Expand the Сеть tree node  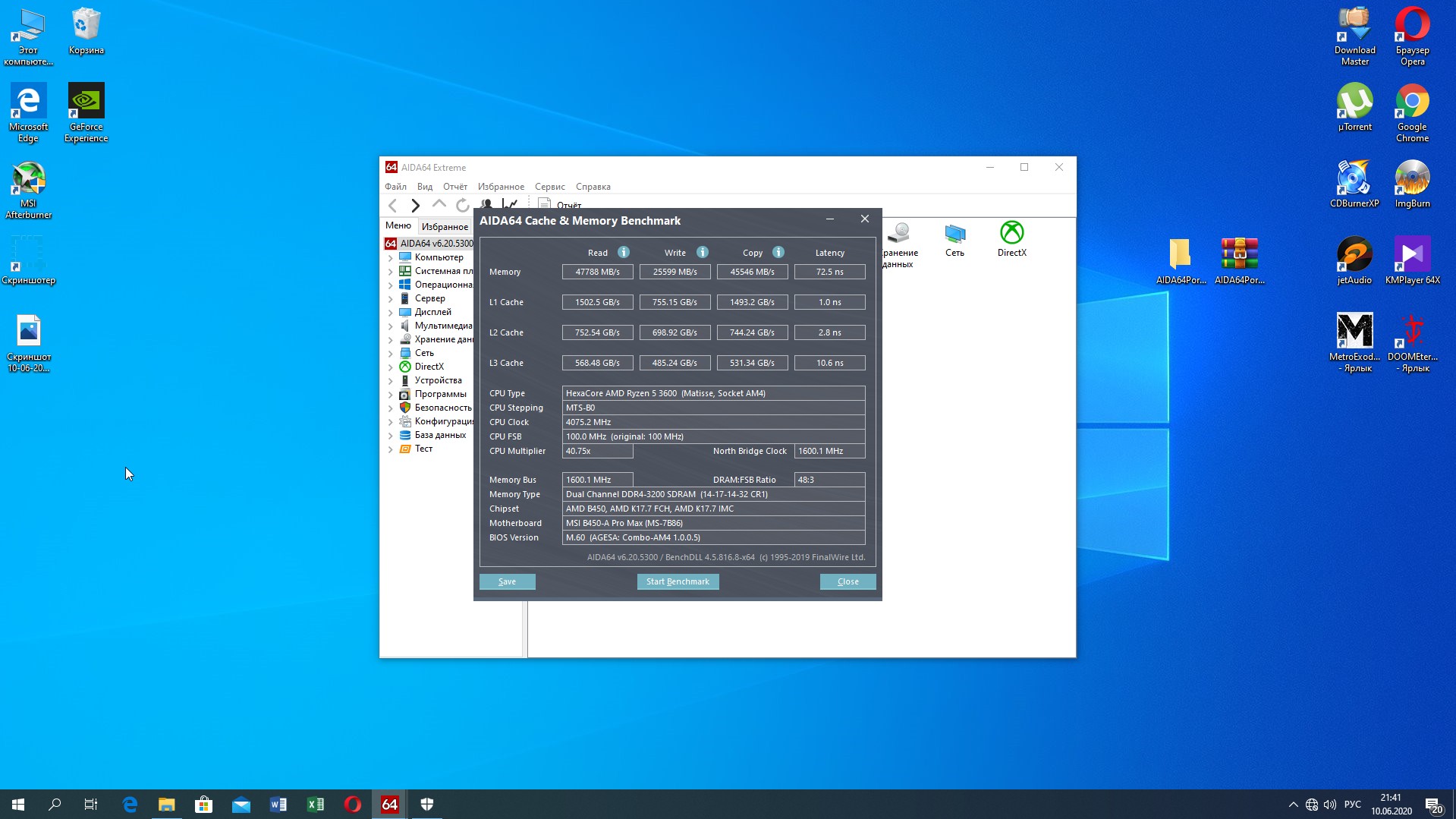coord(391,354)
